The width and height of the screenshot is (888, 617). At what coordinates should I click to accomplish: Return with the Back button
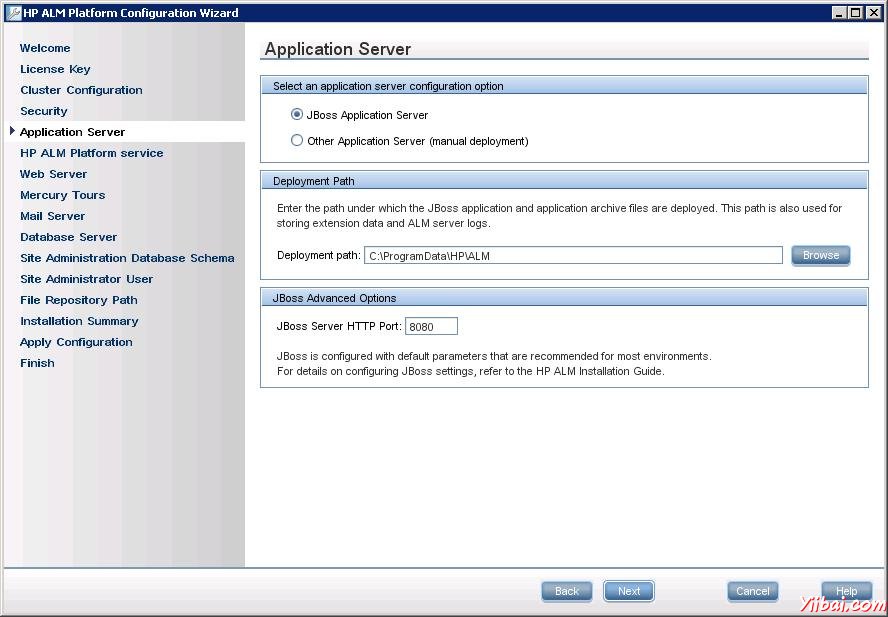pyautogui.click(x=567, y=591)
